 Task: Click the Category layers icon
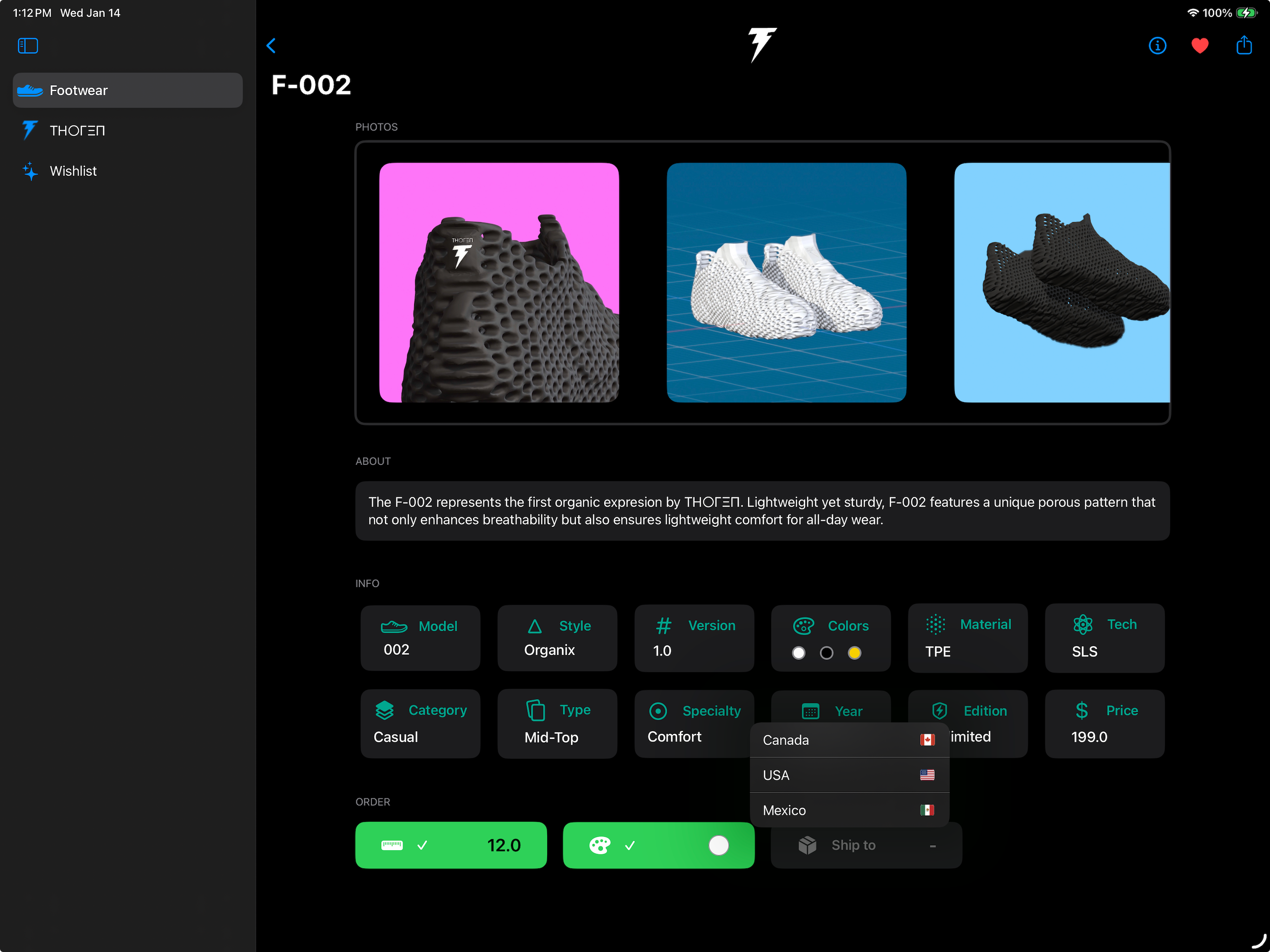(384, 710)
